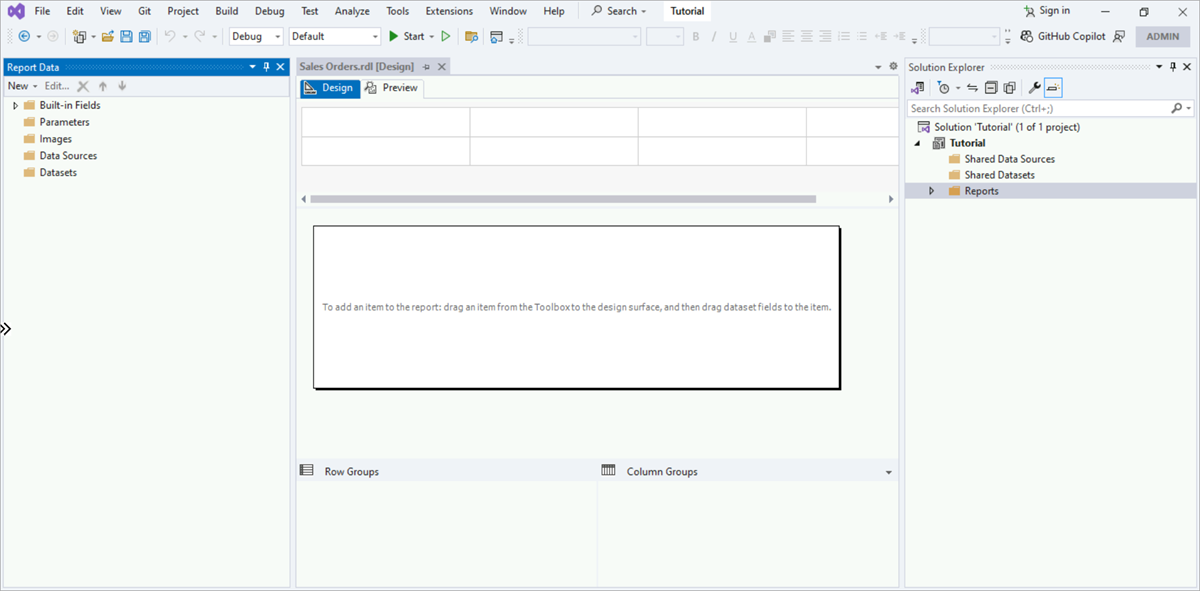Unpin the Report Data window
This screenshot has width=1200, height=591.
click(x=266, y=67)
